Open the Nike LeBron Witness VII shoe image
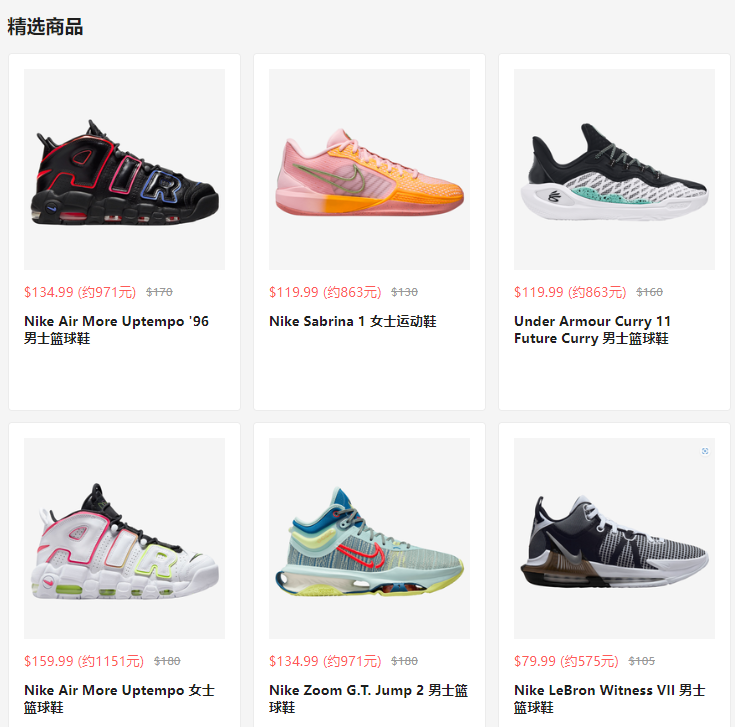Viewport: 735px width, 727px height. 614,538
